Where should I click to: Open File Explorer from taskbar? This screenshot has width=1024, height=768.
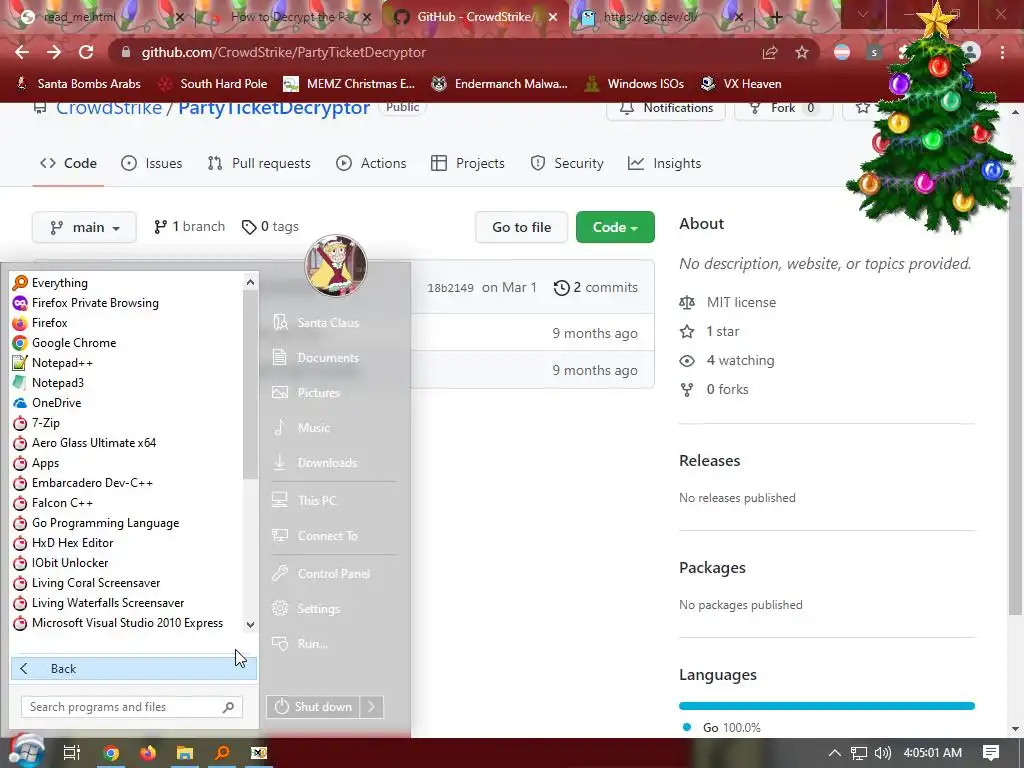point(185,753)
